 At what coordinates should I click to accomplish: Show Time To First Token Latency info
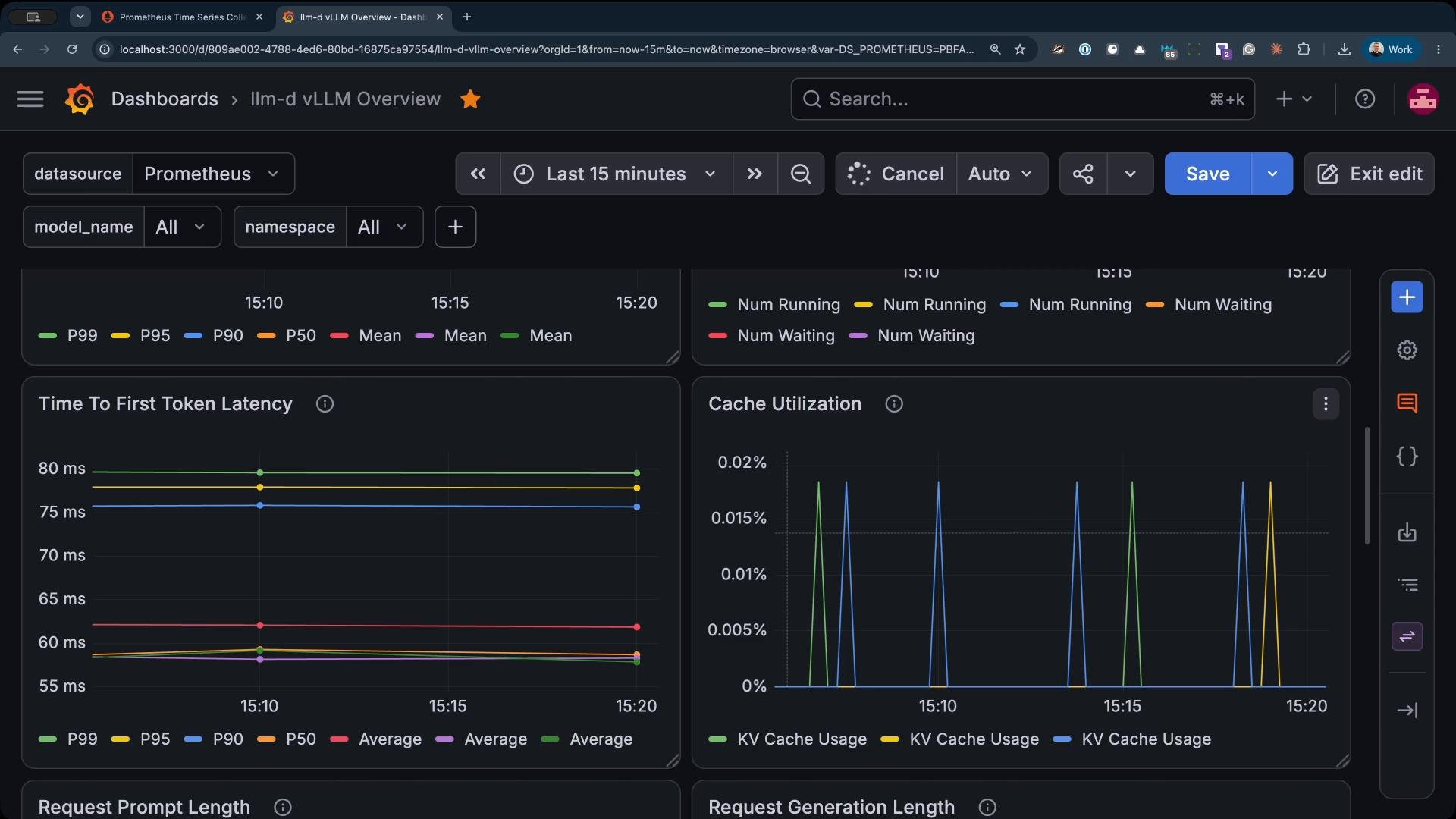325,404
